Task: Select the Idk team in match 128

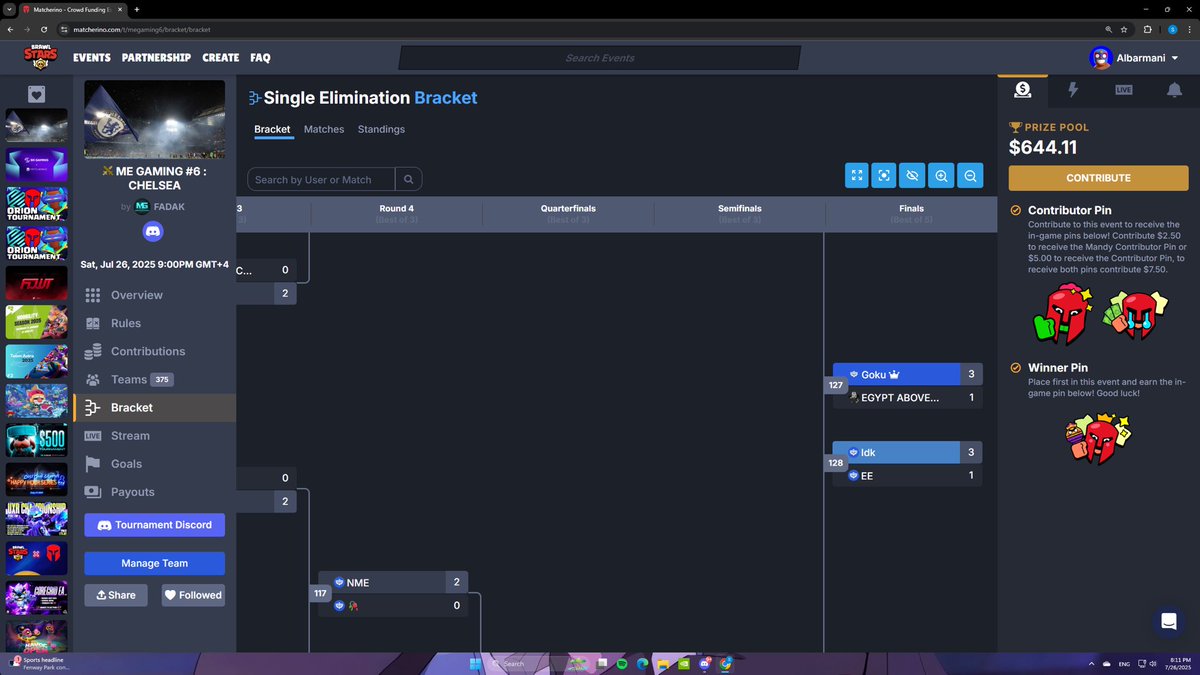Action: [908, 452]
